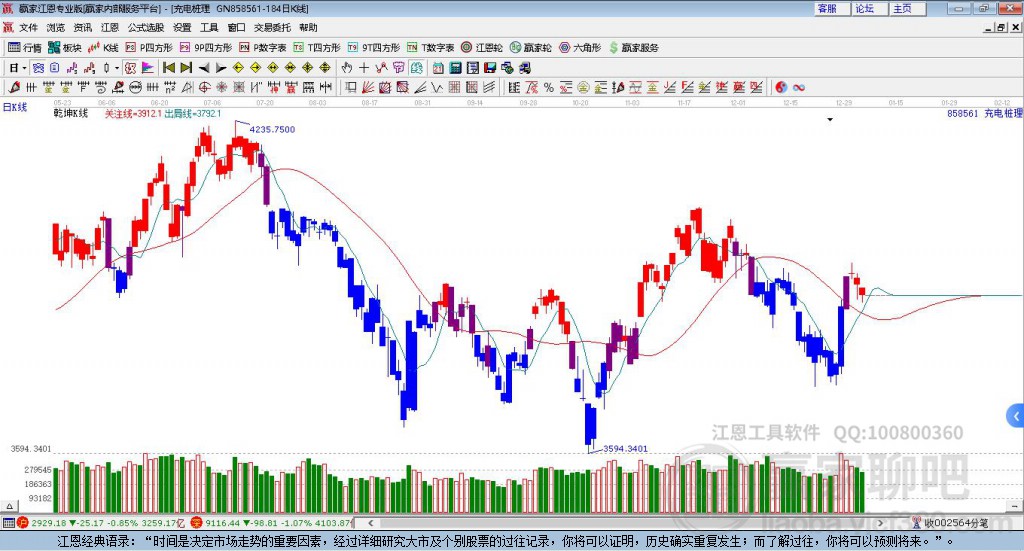Jump to the first bar icon
The width and height of the screenshot is (1024, 551).
(169, 68)
